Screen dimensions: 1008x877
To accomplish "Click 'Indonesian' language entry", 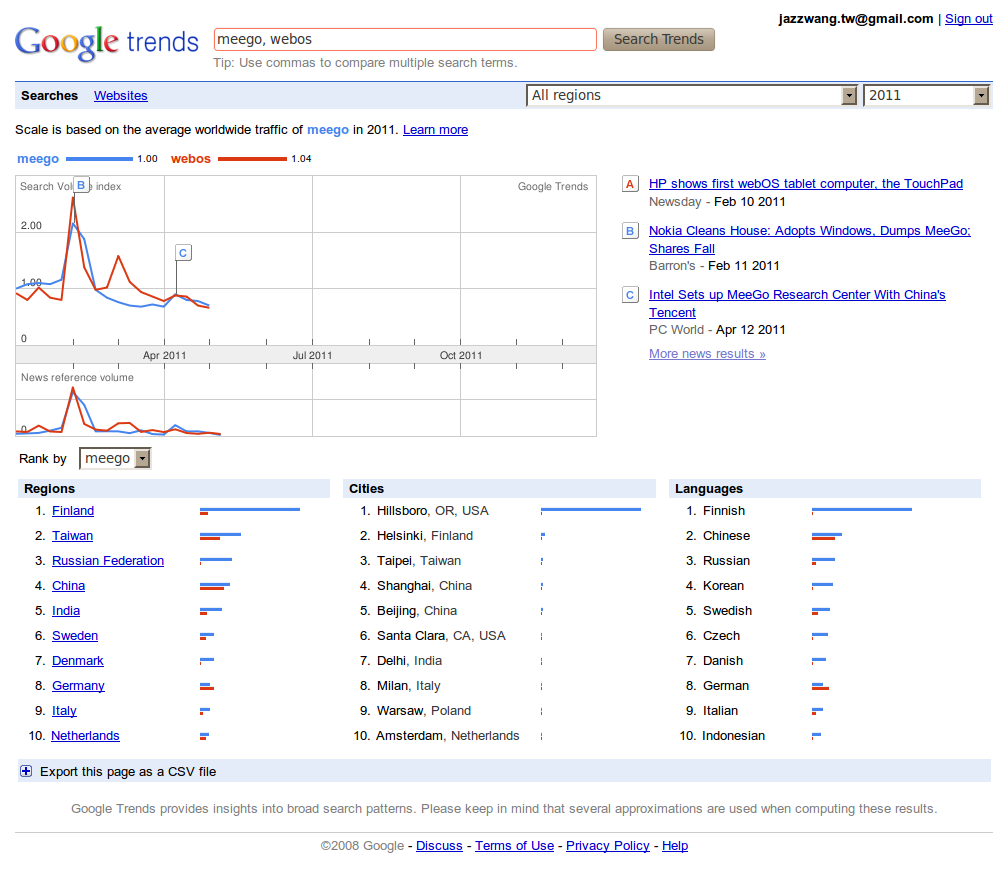I will click(734, 736).
